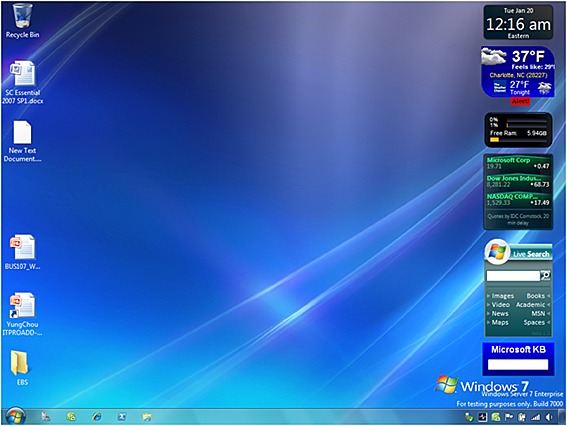Launch Server Manager from the taskbar

point(46,417)
